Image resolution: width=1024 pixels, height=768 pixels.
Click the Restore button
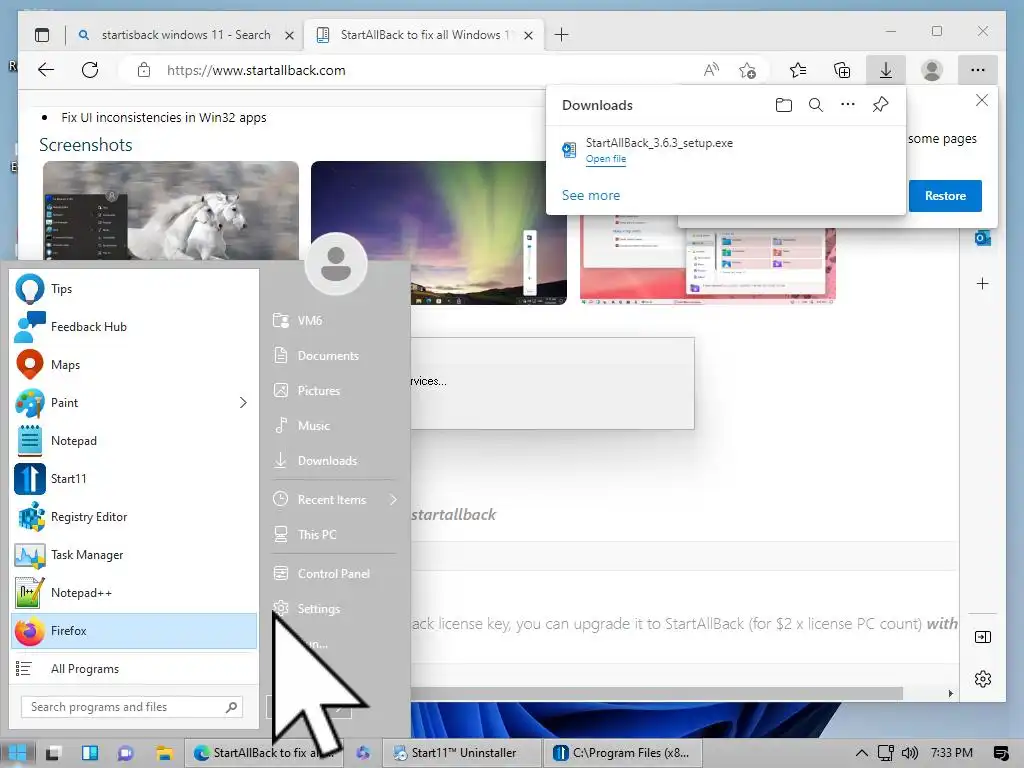945,196
